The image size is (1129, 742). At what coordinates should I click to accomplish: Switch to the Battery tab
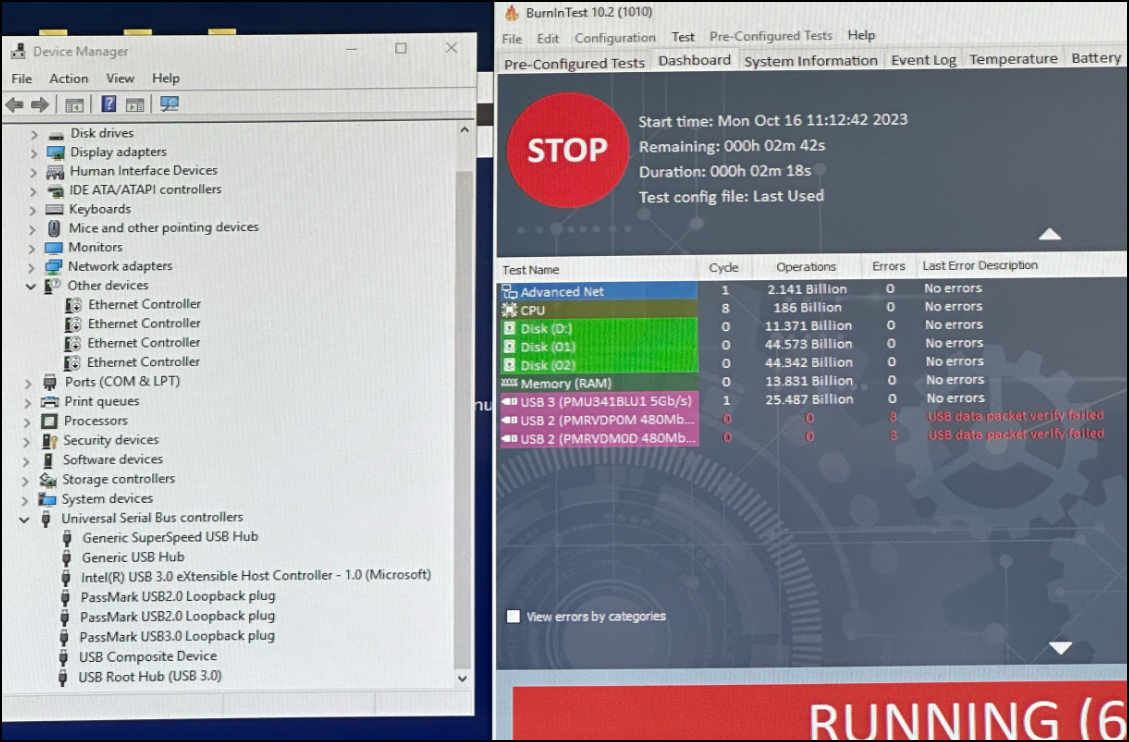click(1096, 58)
